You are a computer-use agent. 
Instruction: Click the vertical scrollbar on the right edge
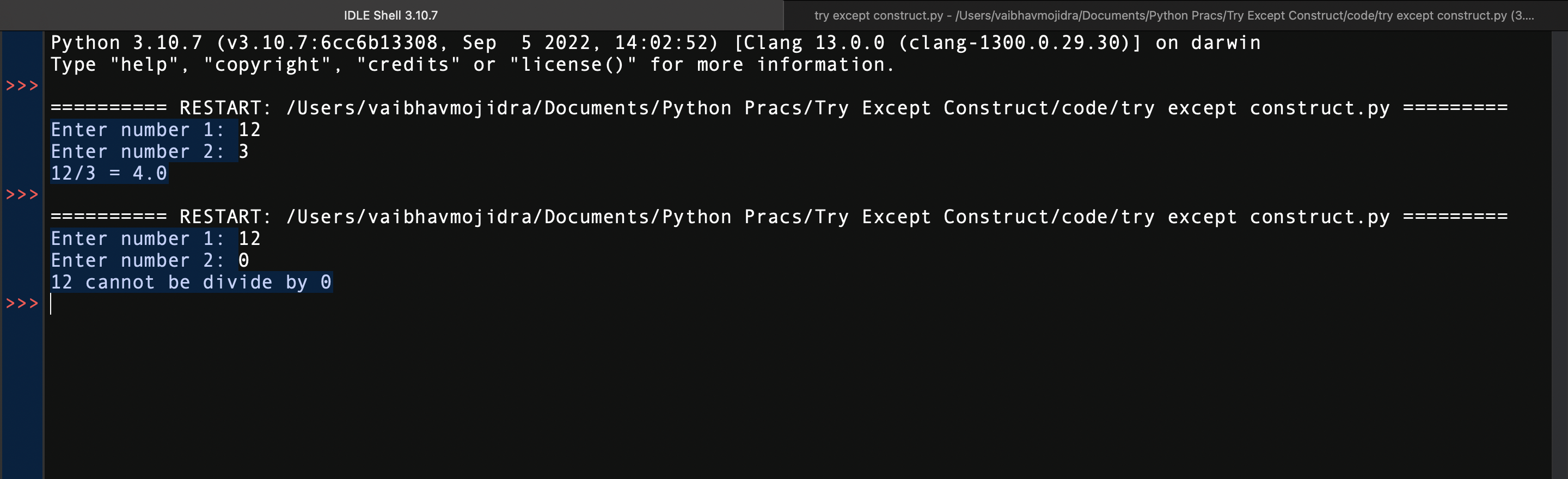coord(1559,254)
